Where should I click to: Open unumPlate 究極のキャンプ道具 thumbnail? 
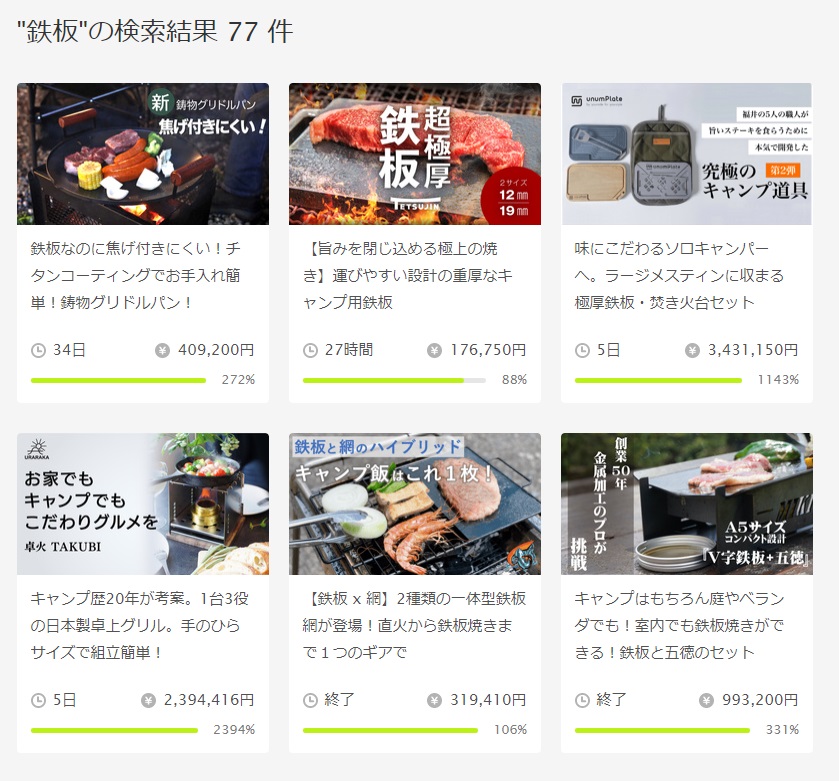[687, 154]
